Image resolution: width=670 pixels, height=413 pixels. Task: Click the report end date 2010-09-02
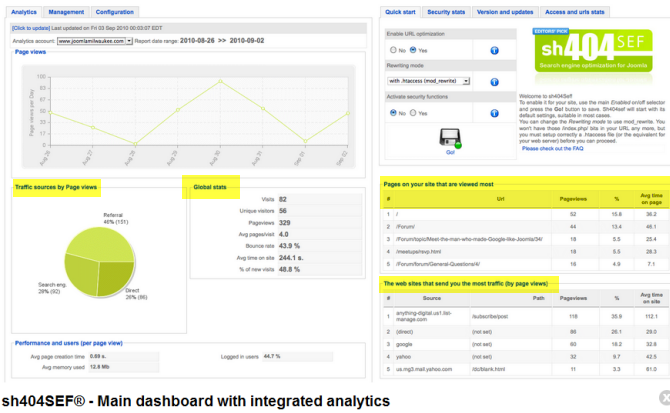(247, 41)
